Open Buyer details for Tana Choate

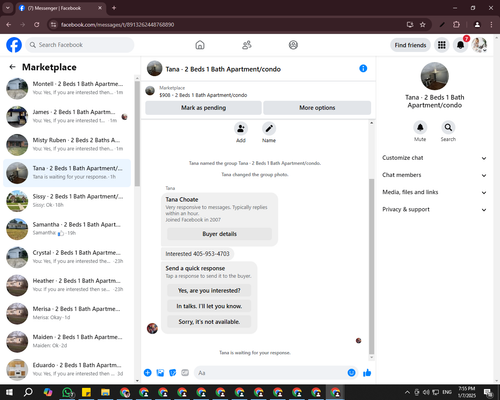[x=219, y=234]
